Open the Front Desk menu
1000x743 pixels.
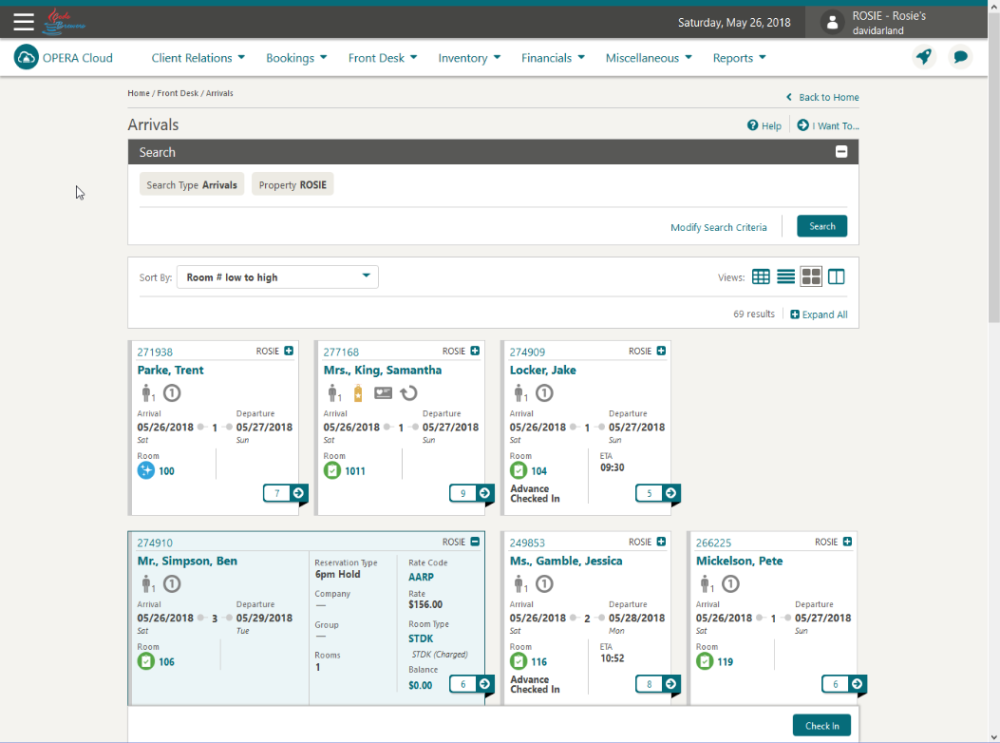[x=383, y=58]
